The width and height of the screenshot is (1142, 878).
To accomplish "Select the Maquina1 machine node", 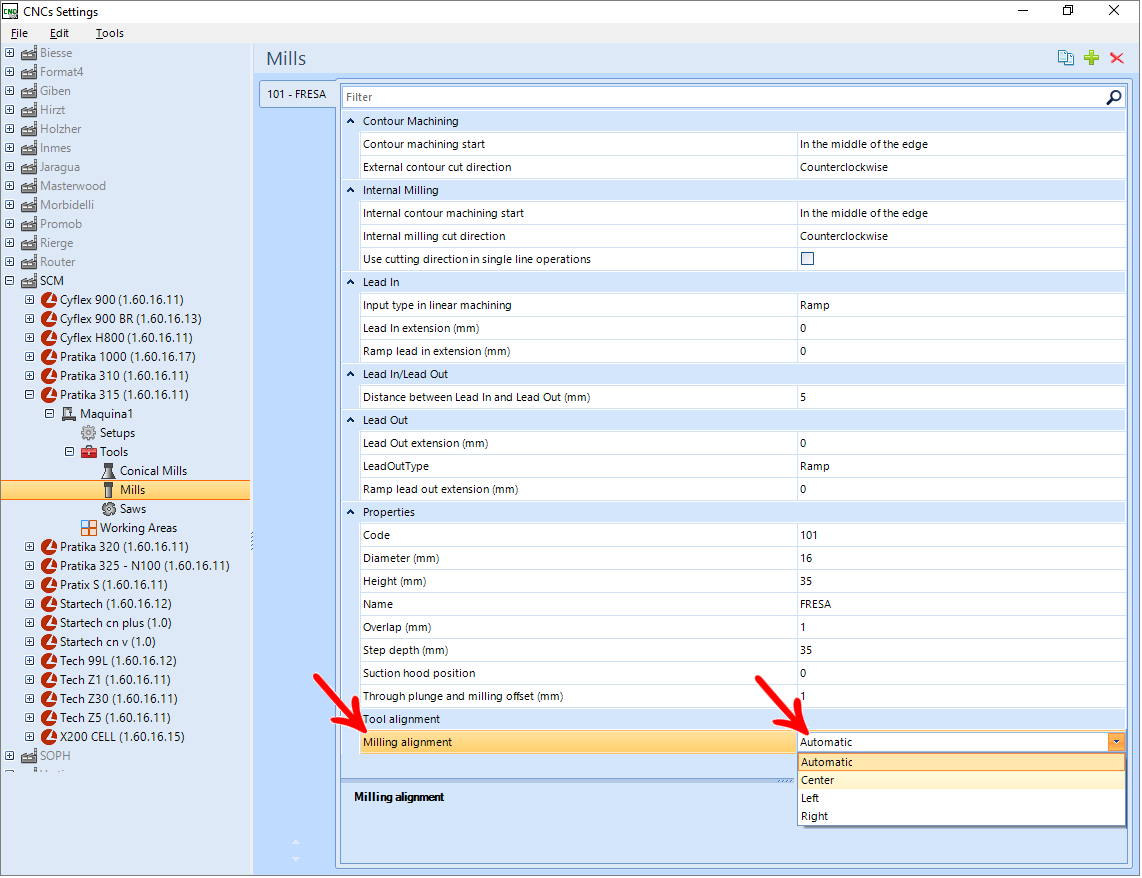I will tap(106, 414).
